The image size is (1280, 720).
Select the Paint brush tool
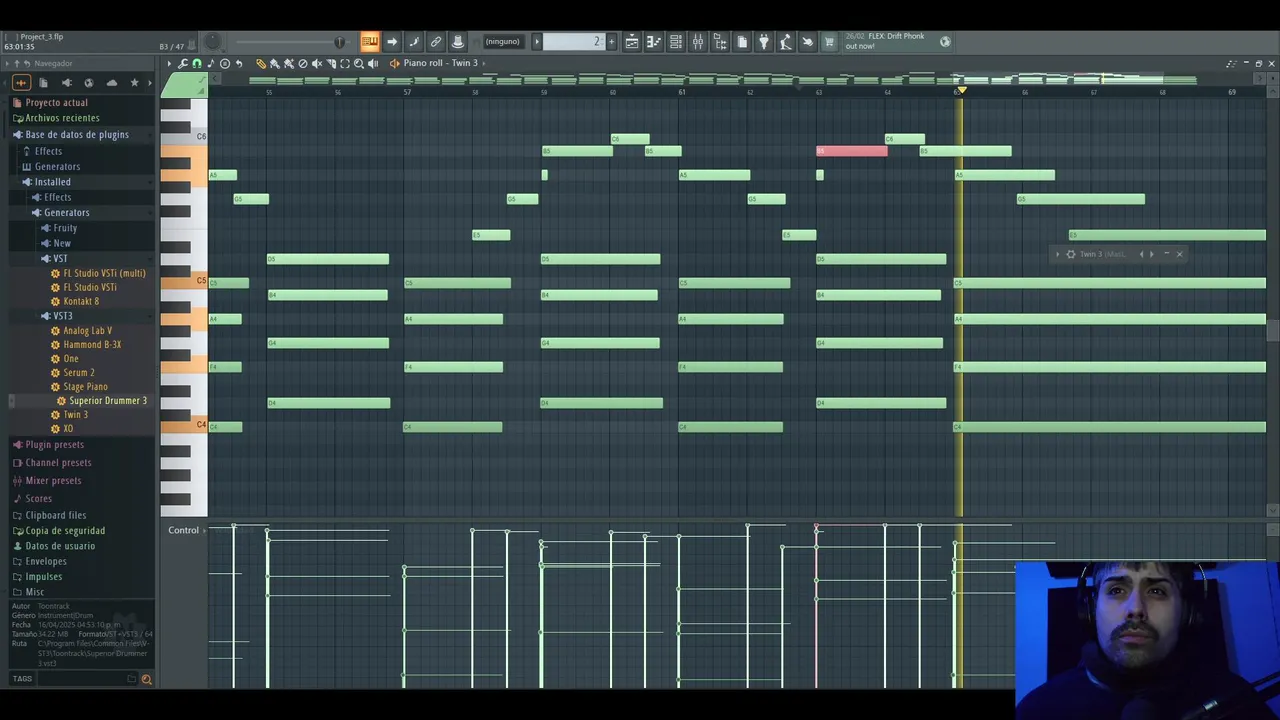coord(275,63)
